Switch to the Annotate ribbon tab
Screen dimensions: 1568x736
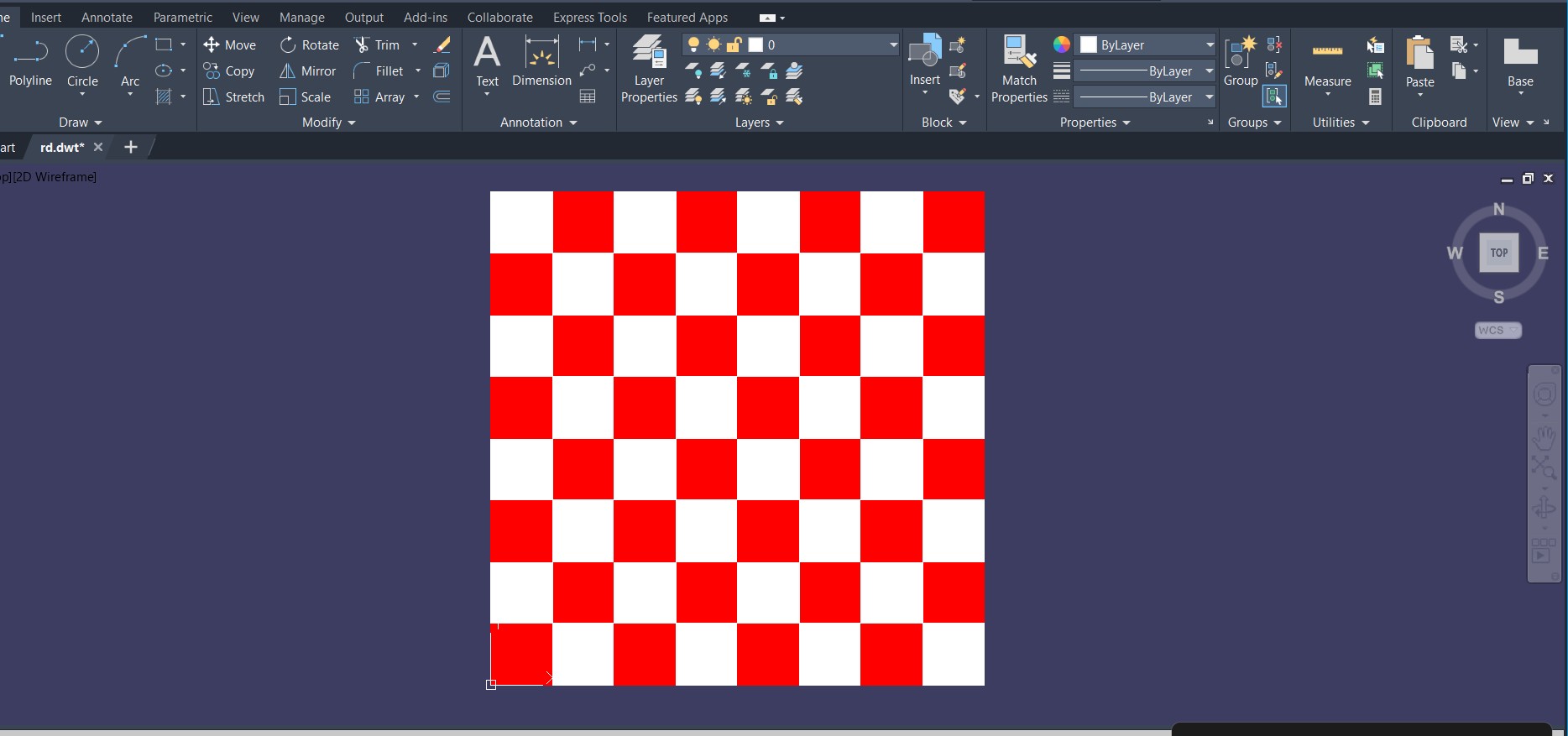pos(107,17)
